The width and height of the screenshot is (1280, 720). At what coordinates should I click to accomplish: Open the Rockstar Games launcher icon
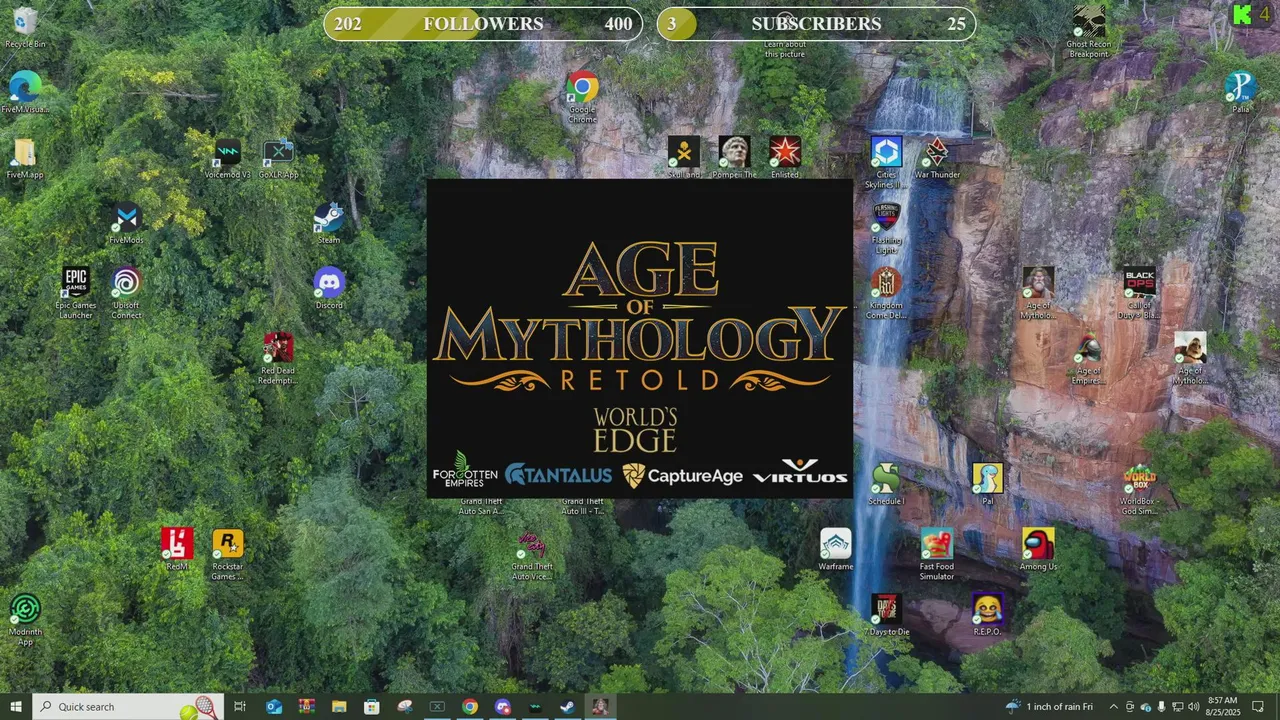pyautogui.click(x=228, y=554)
